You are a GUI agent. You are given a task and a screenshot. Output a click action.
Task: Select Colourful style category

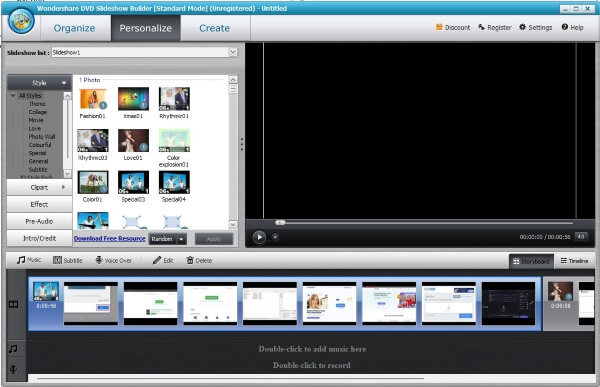pos(40,145)
